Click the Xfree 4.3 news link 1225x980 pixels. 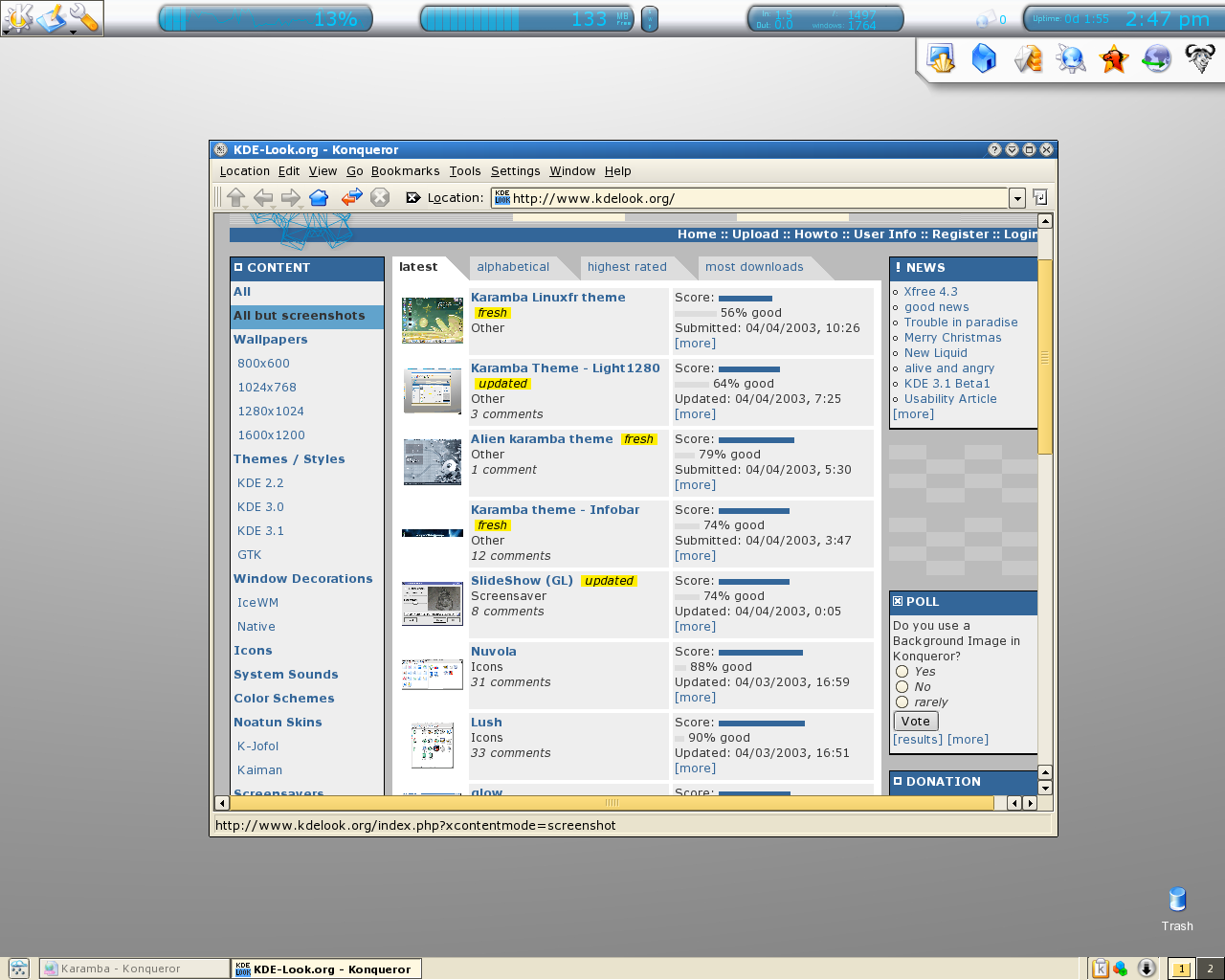point(931,292)
